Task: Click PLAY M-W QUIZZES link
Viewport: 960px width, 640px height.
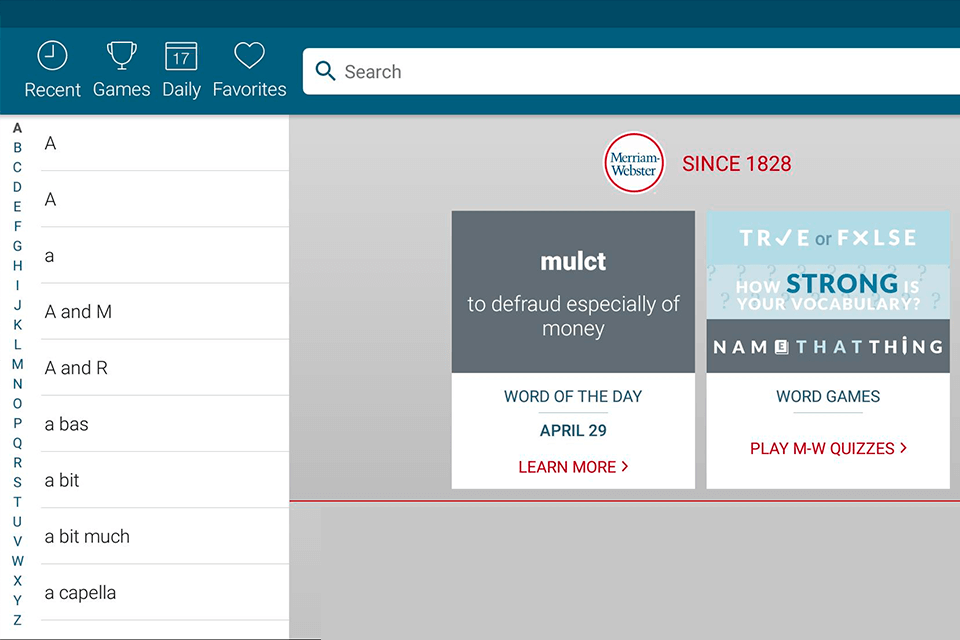Action: (x=828, y=448)
